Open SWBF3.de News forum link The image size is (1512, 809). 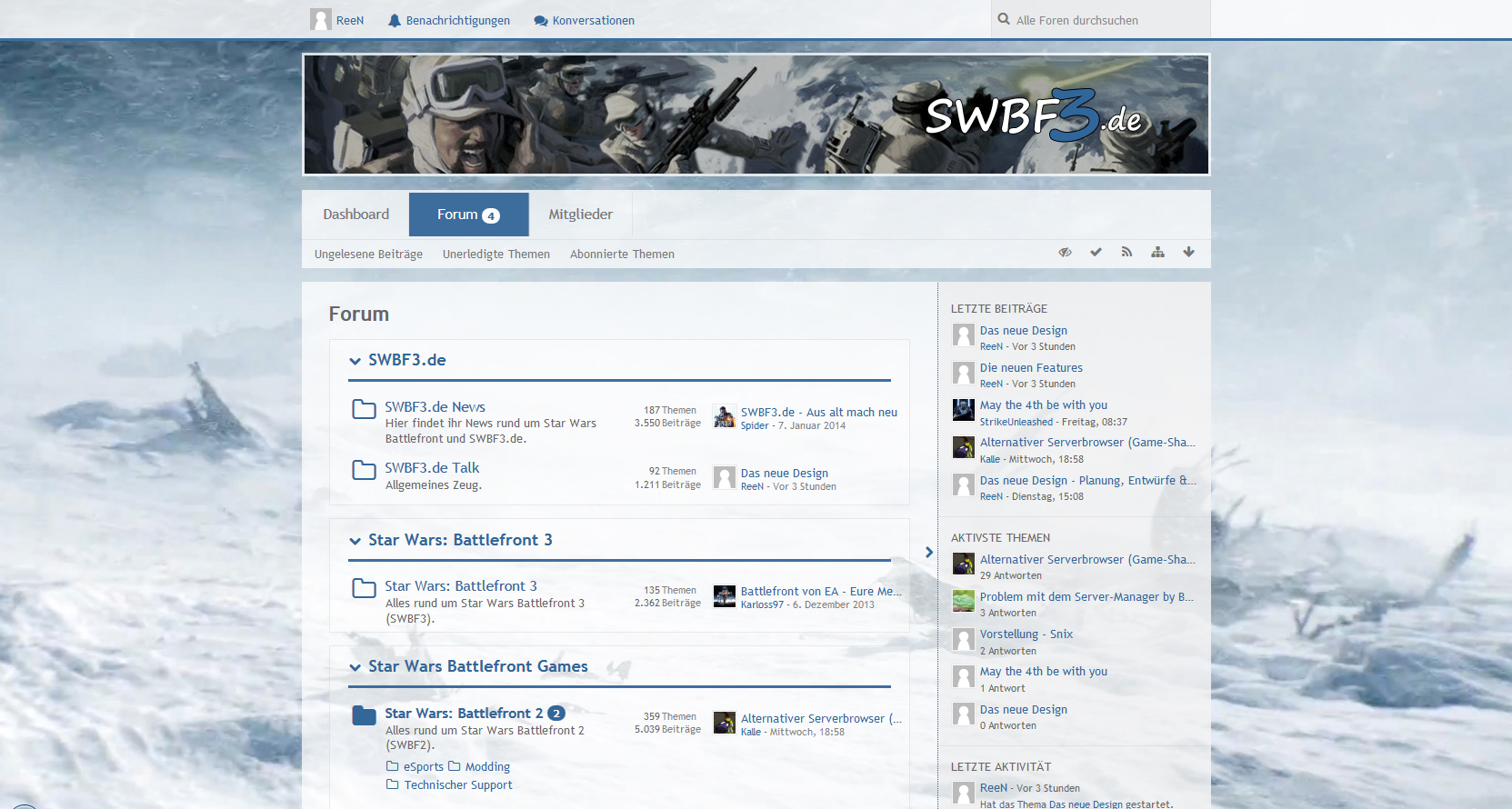(x=435, y=407)
